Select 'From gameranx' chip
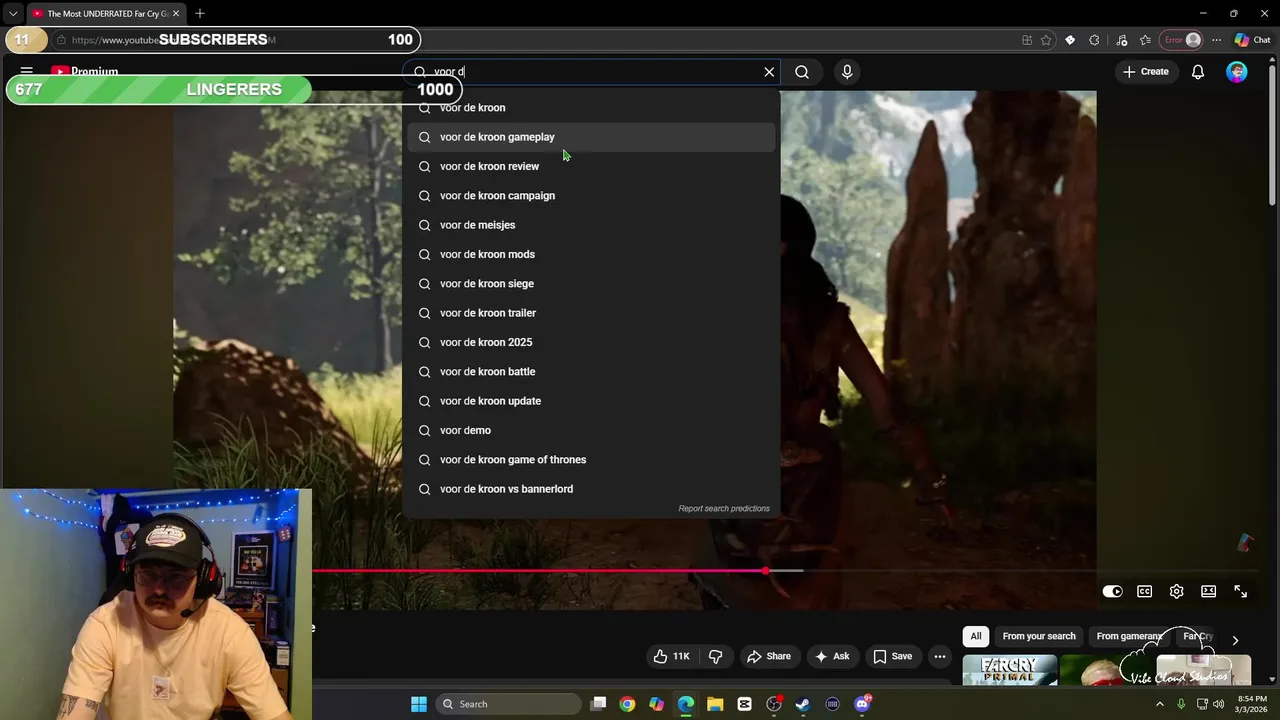Screen dimensions: 1280x720 pos(1130,636)
